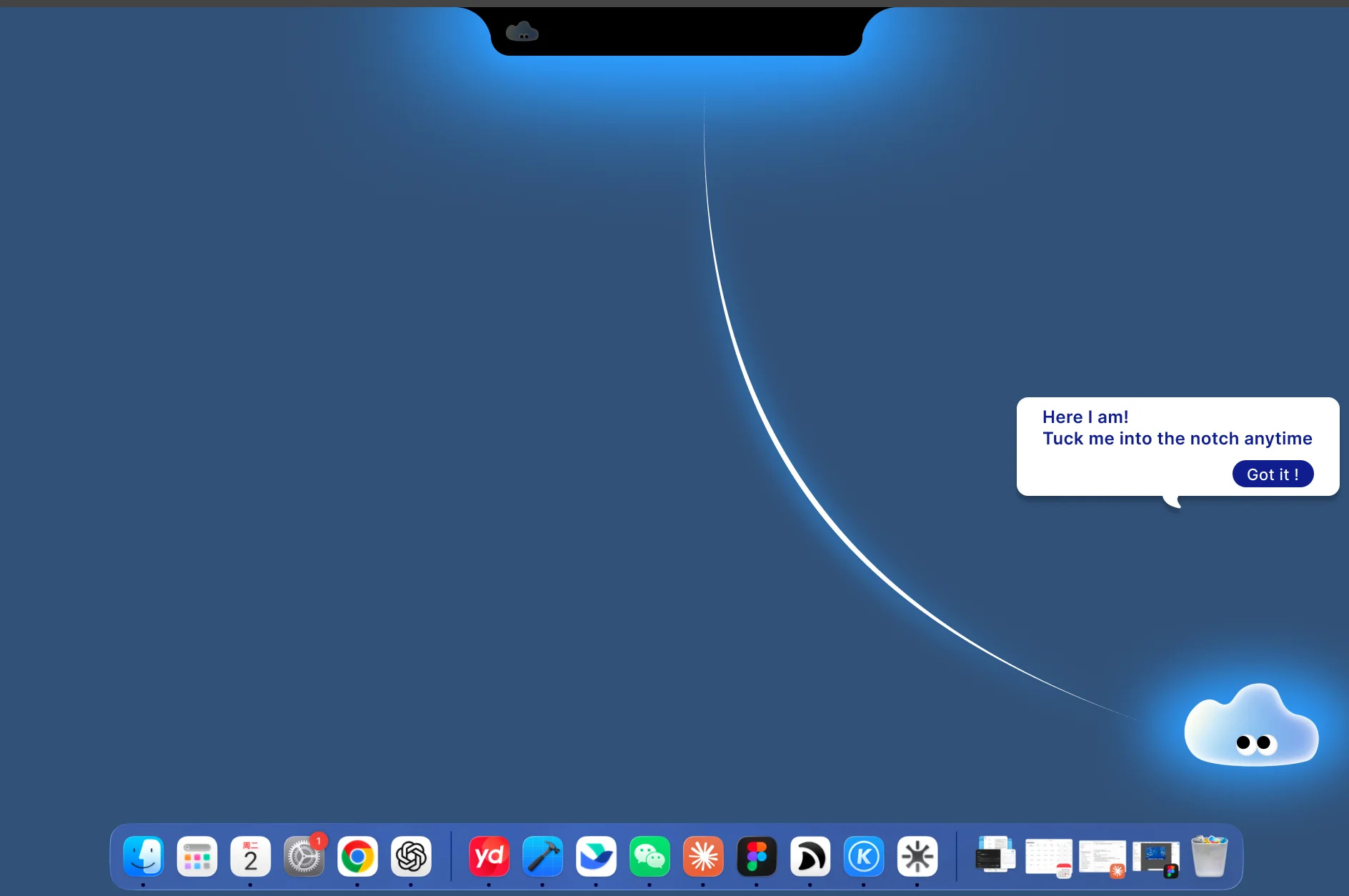
Task: Open the stacked windows thumbnail in Dock
Action: coord(995,855)
